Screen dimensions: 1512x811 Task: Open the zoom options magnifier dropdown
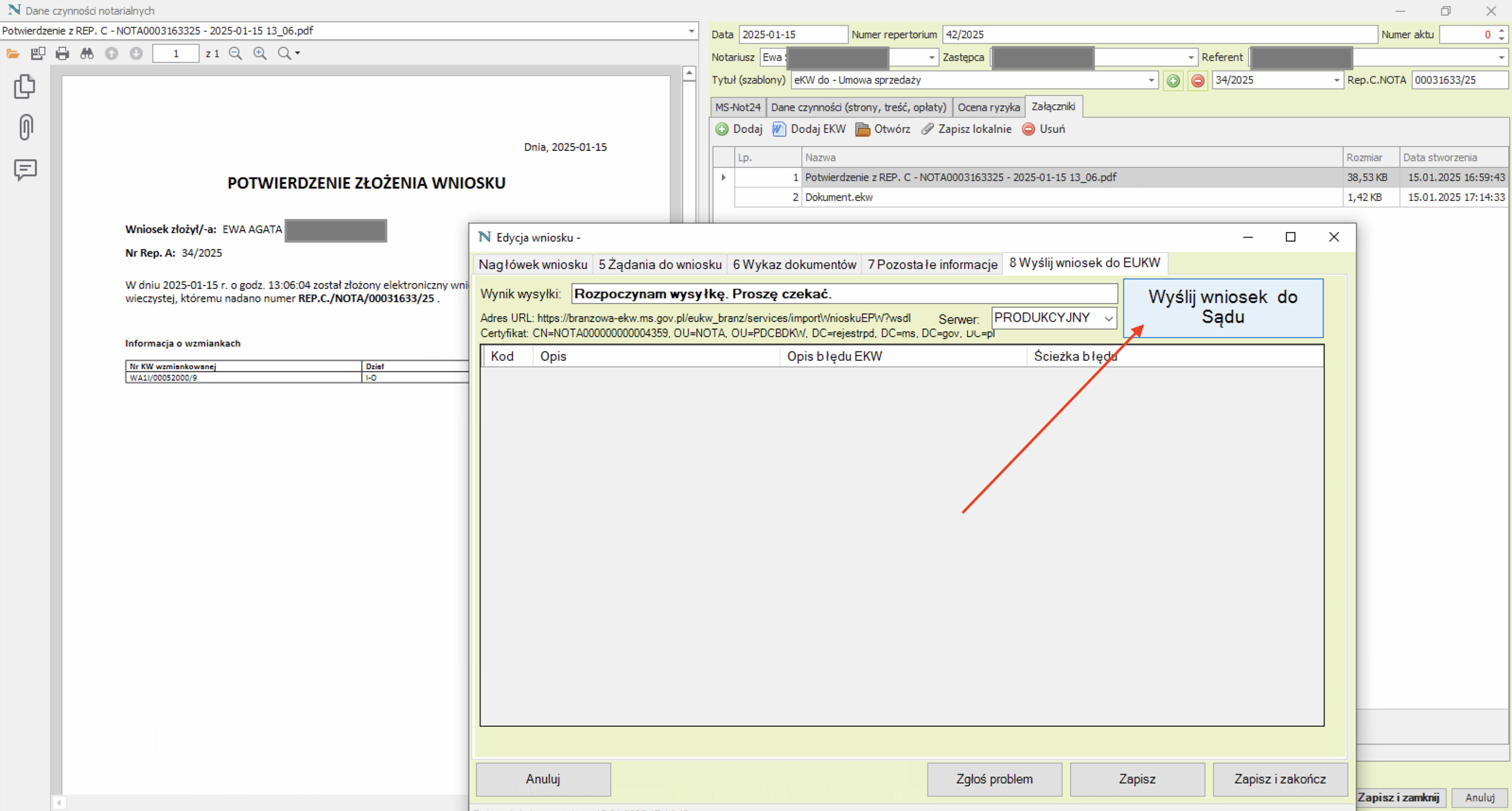tap(288, 54)
